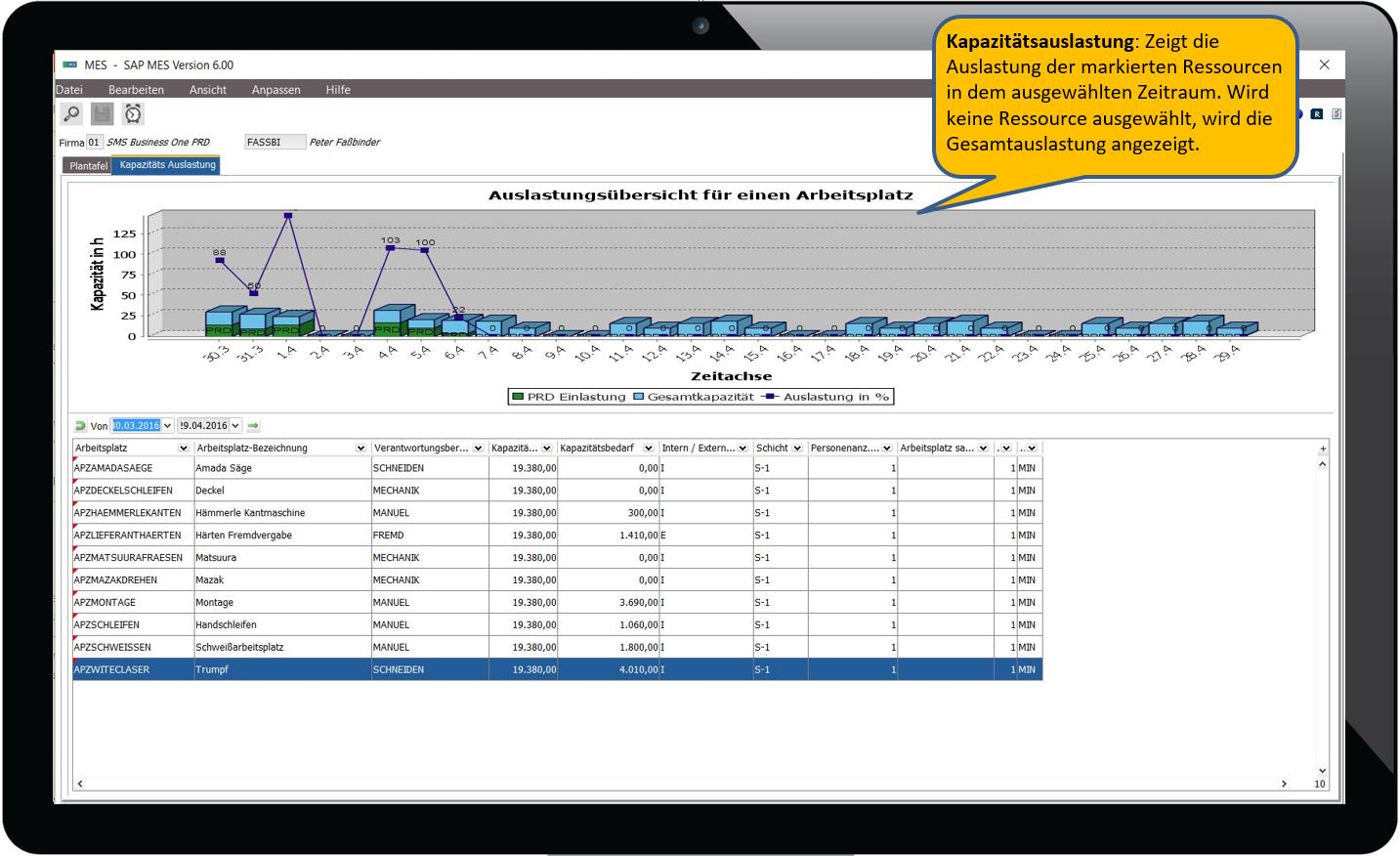
Task: Open Personenanz... column filter dropdown
Action: tap(886, 449)
